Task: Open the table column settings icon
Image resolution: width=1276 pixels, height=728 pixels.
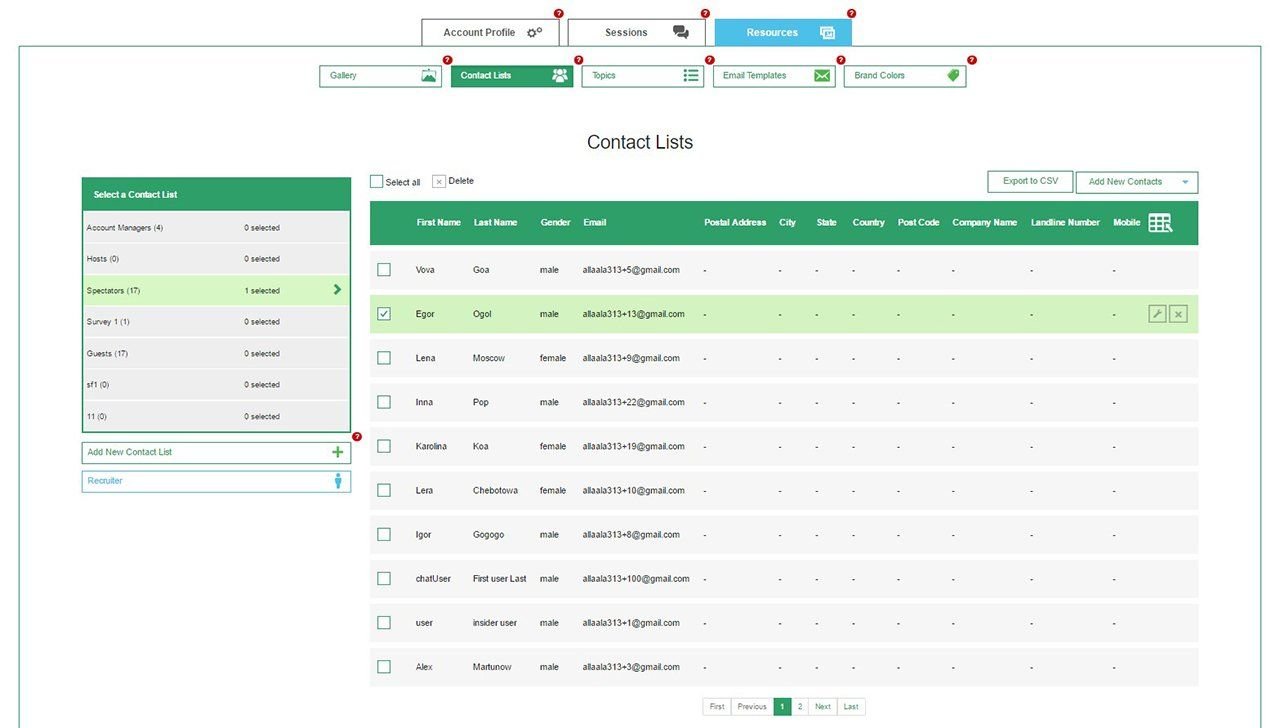Action: pos(1160,223)
